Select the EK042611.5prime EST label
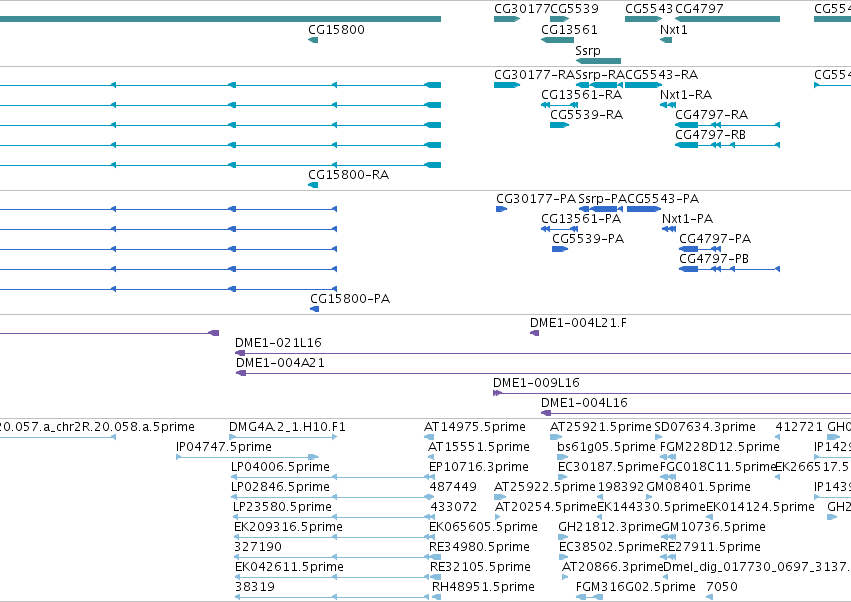851x602 pixels. pyautogui.click(x=289, y=567)
